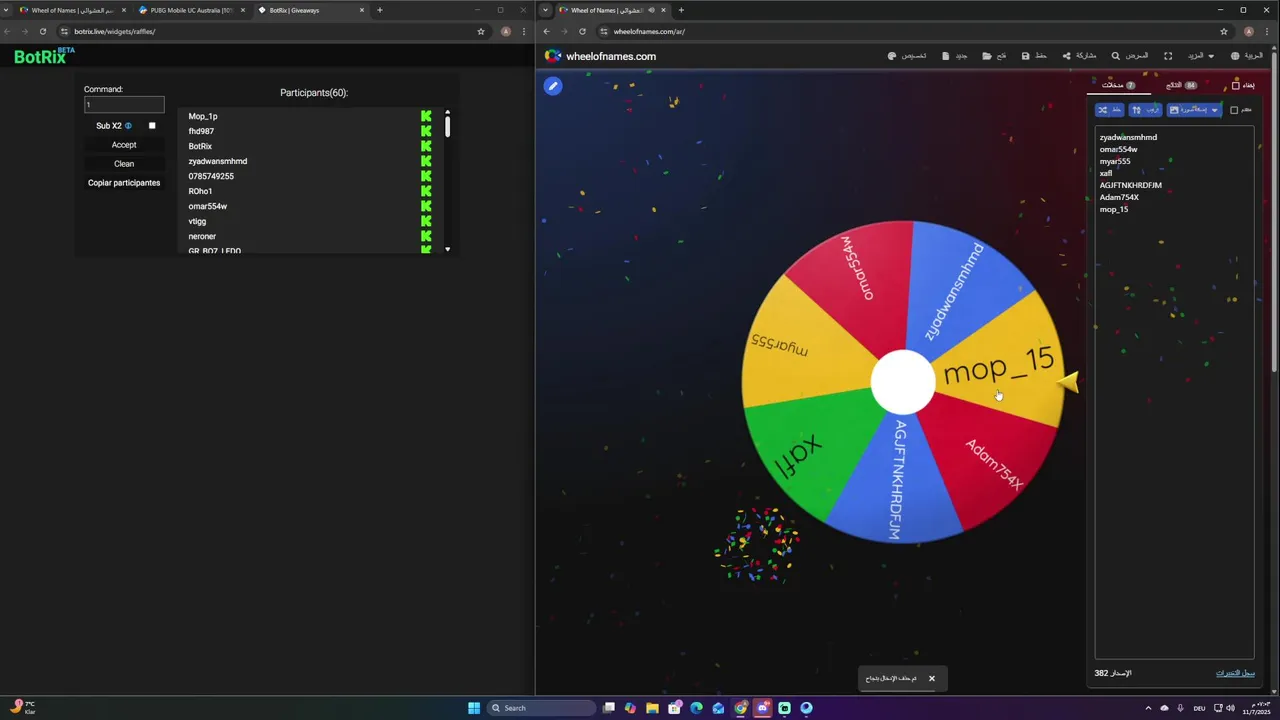Click entry omar554w in the wheel entries list

tap(1118, 149)
